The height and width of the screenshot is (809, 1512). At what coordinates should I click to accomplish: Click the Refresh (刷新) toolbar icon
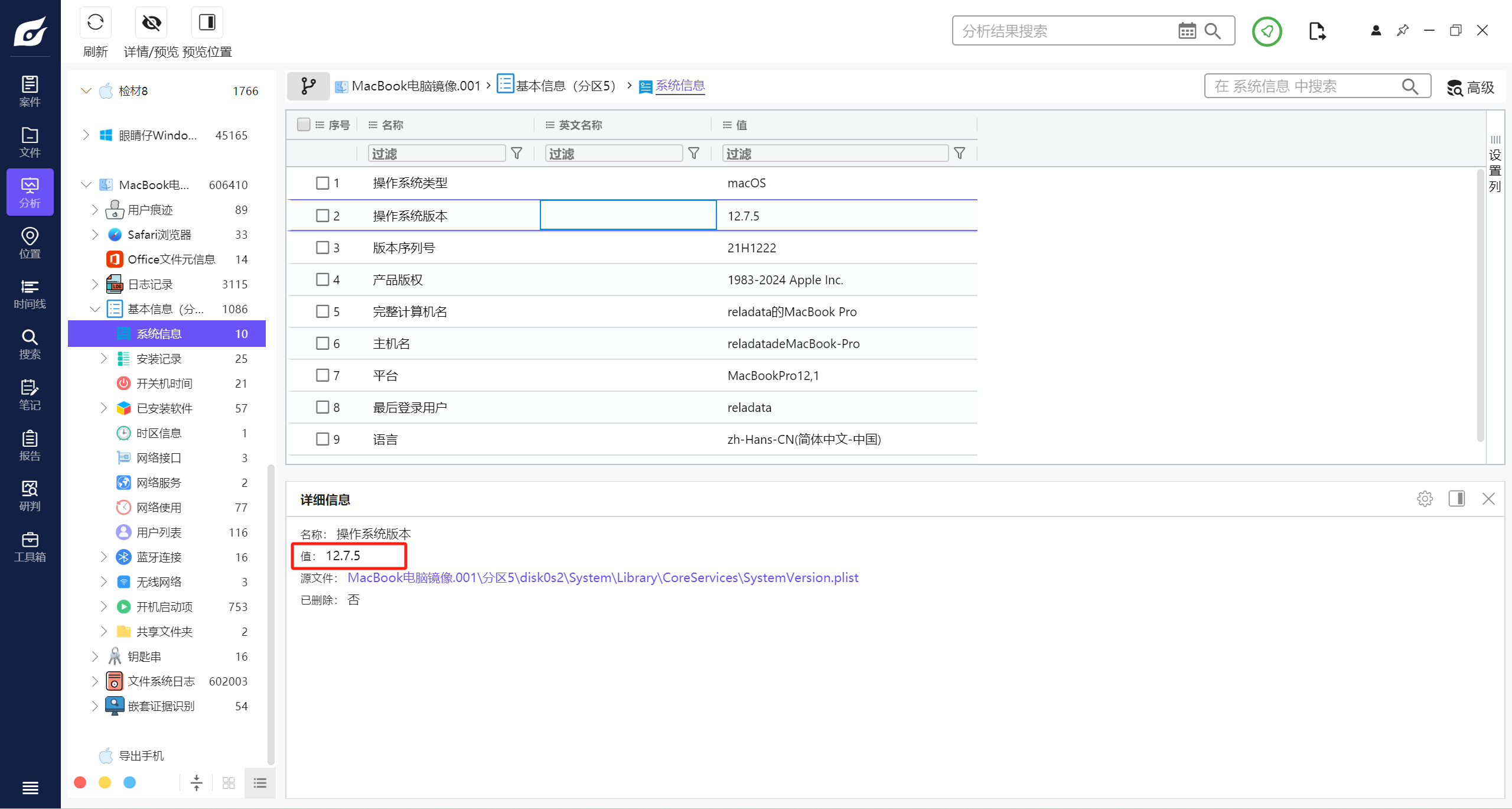(95, 23)
